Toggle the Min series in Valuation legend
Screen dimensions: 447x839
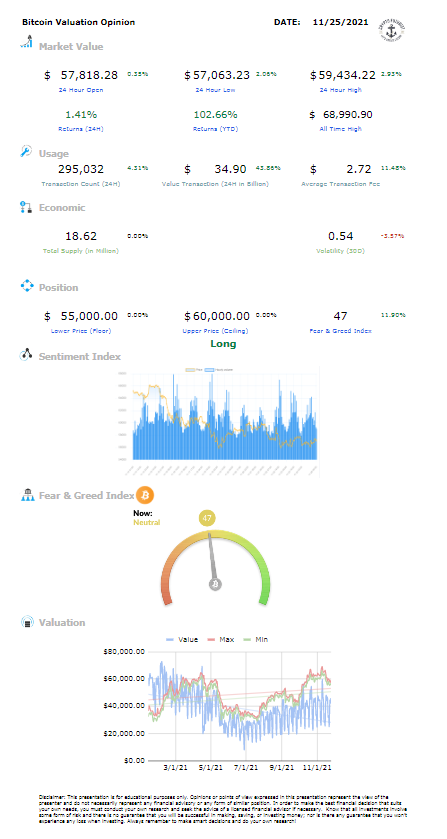coord(254,639)
